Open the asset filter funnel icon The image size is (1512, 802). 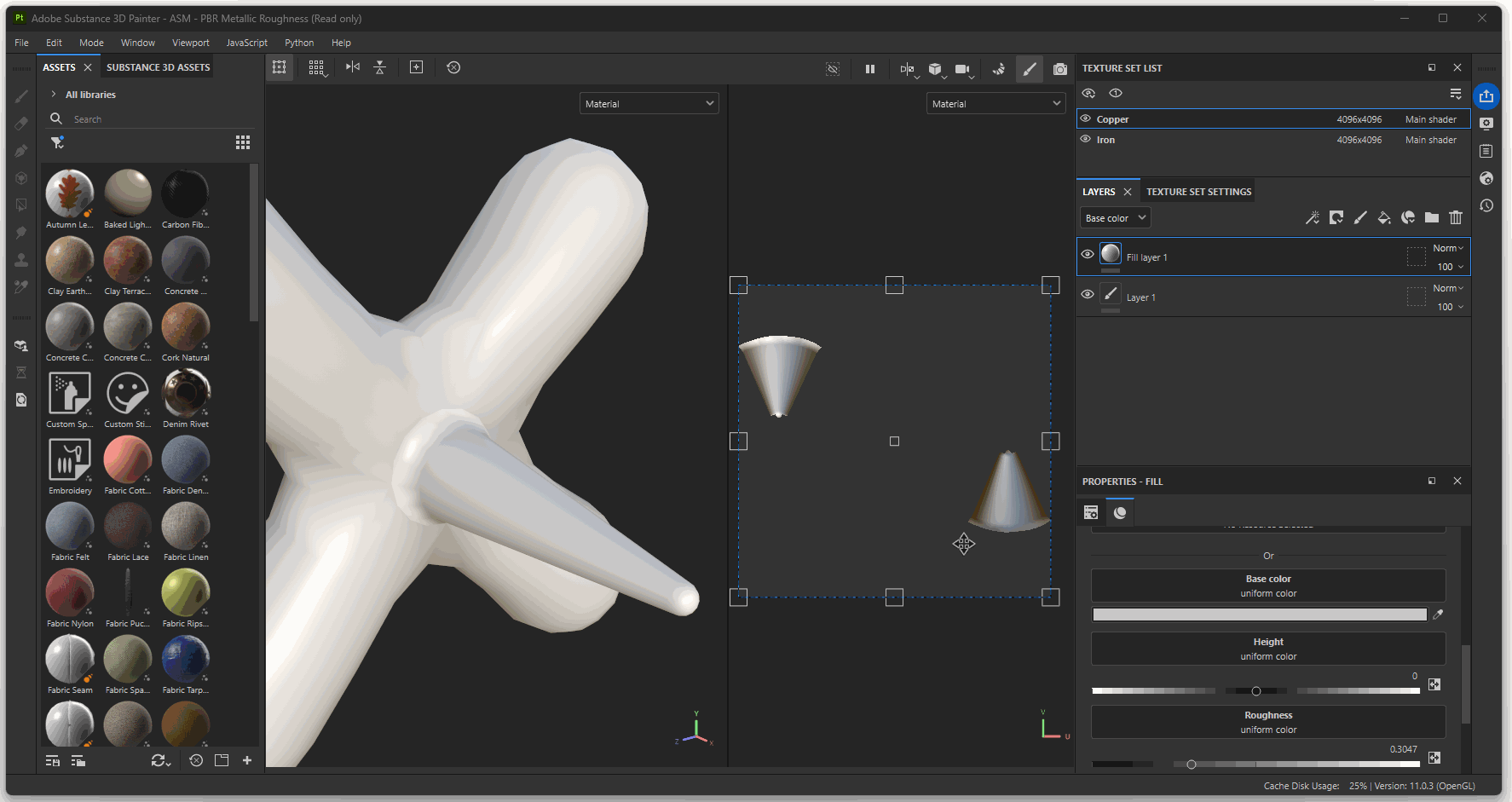[x=57, y=142]
